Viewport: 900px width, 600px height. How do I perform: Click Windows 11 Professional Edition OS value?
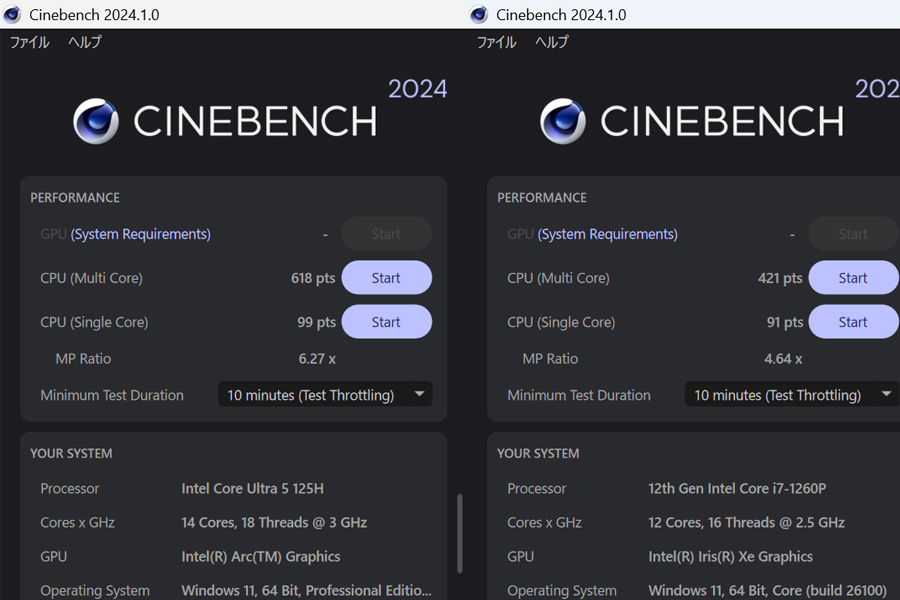(x=307, y=590)
